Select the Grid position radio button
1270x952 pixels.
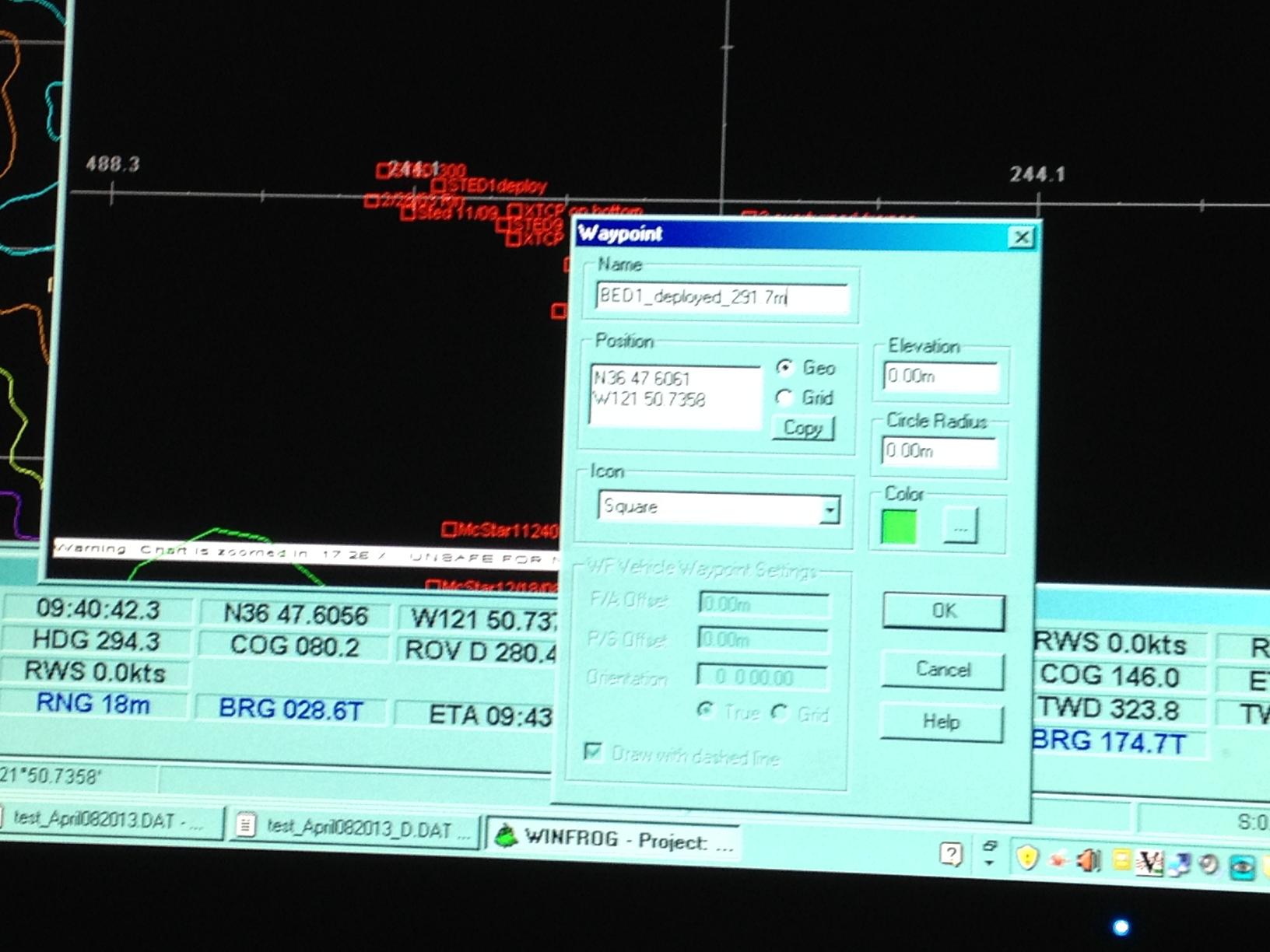point(784,397)
